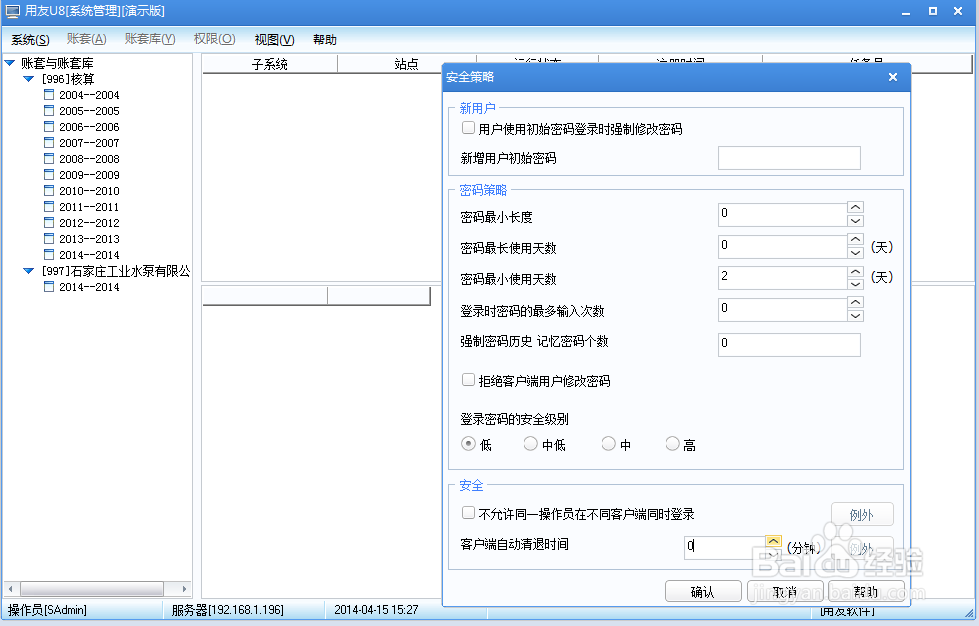Click the 2012--2012 year icon
The height and width of the screenshot is (626, 979).
tap(49, 222)
